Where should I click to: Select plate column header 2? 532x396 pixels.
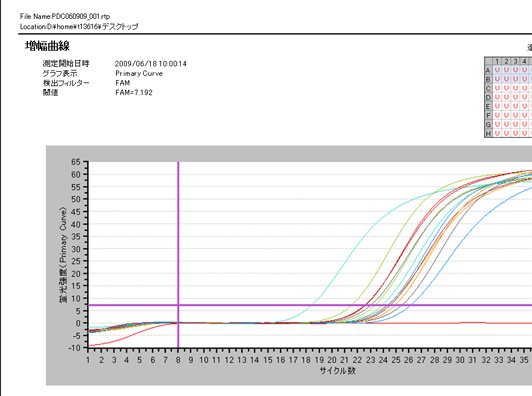coord(506,61)
